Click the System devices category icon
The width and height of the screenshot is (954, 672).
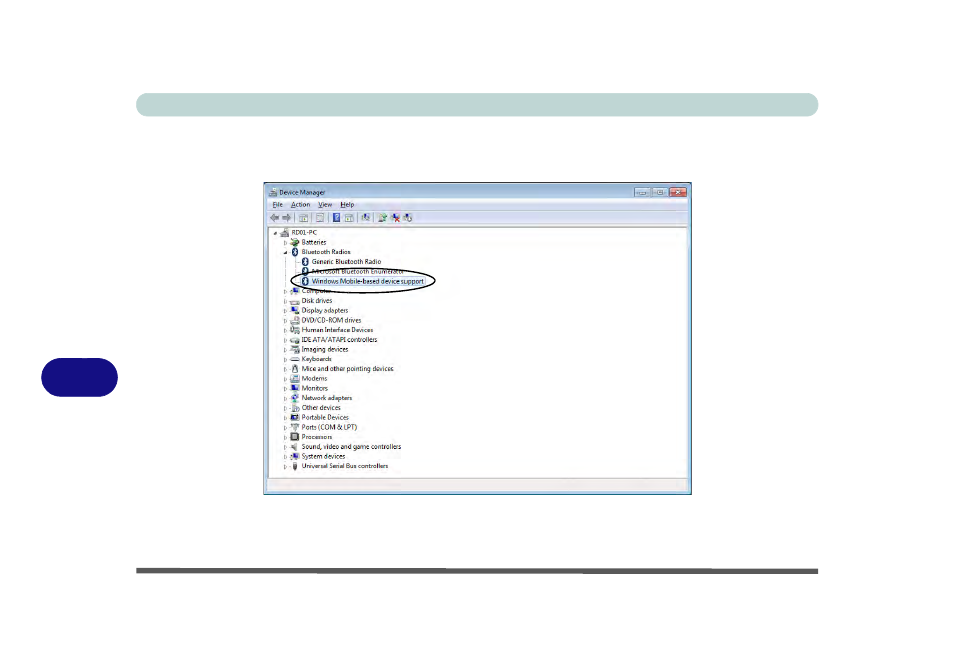(x=294, y=456)
